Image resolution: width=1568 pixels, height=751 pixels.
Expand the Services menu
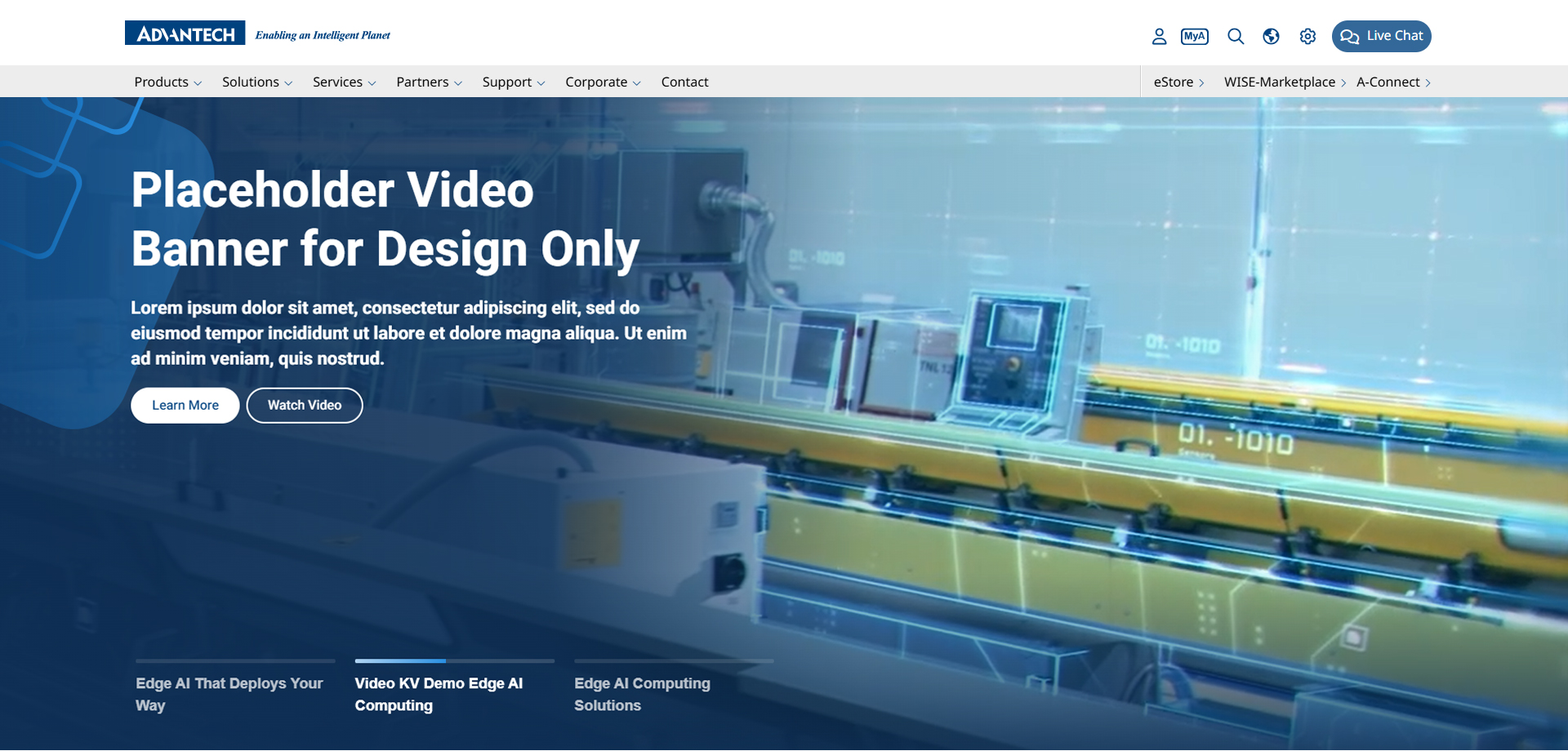[x=344, y=82]
